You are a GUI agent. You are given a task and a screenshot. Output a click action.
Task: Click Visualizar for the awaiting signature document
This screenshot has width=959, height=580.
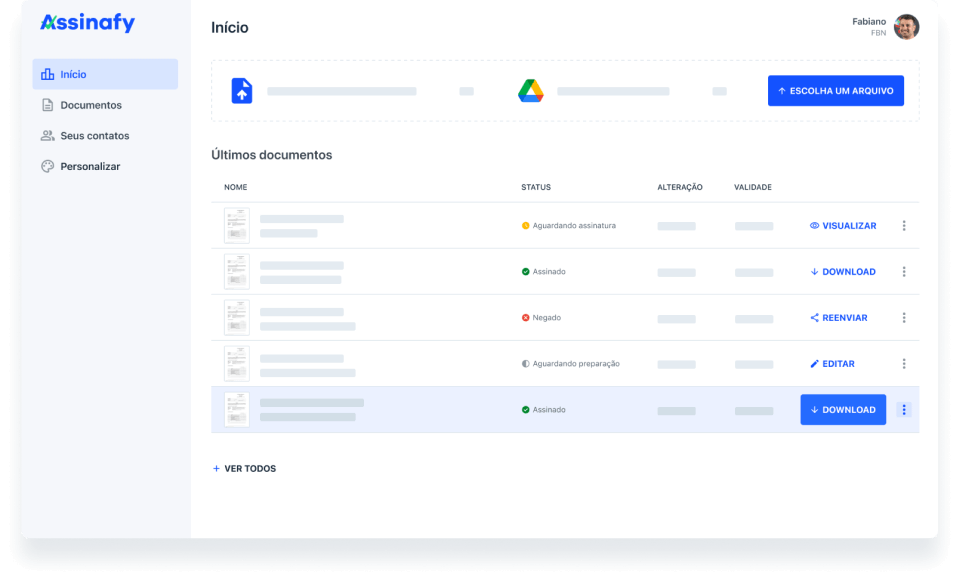(843, 226)
